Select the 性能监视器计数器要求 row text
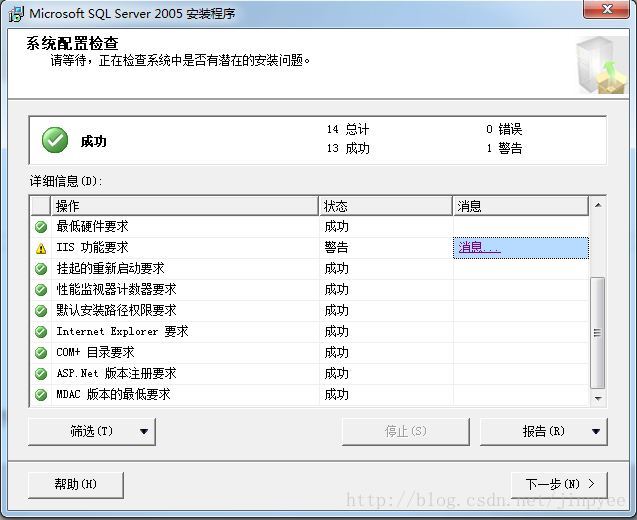637x520 pixels. pos(117,289)
